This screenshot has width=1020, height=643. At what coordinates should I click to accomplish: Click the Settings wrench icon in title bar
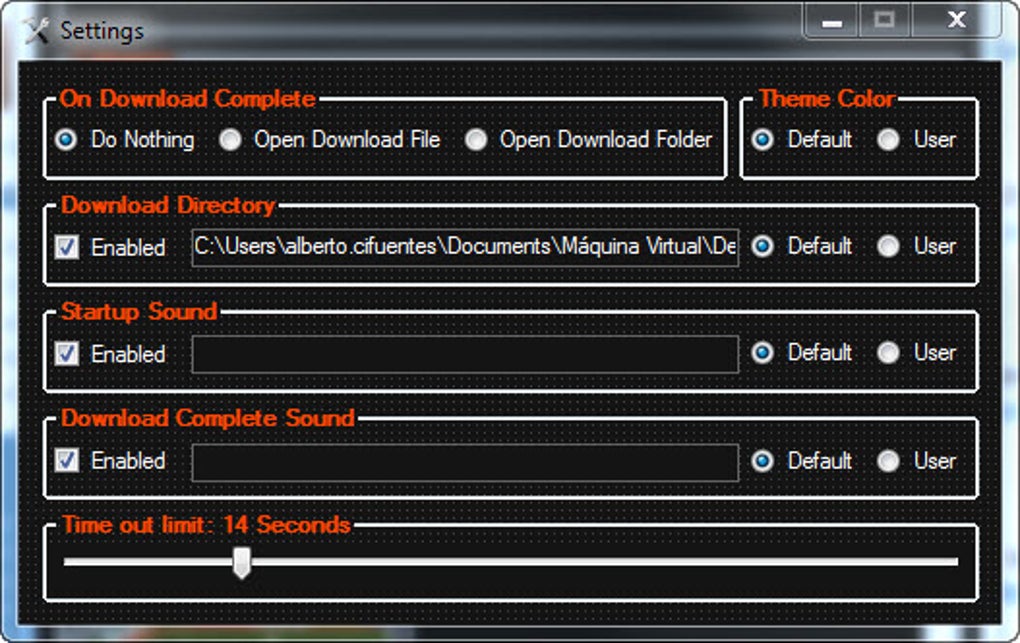[x=35, y=31]
